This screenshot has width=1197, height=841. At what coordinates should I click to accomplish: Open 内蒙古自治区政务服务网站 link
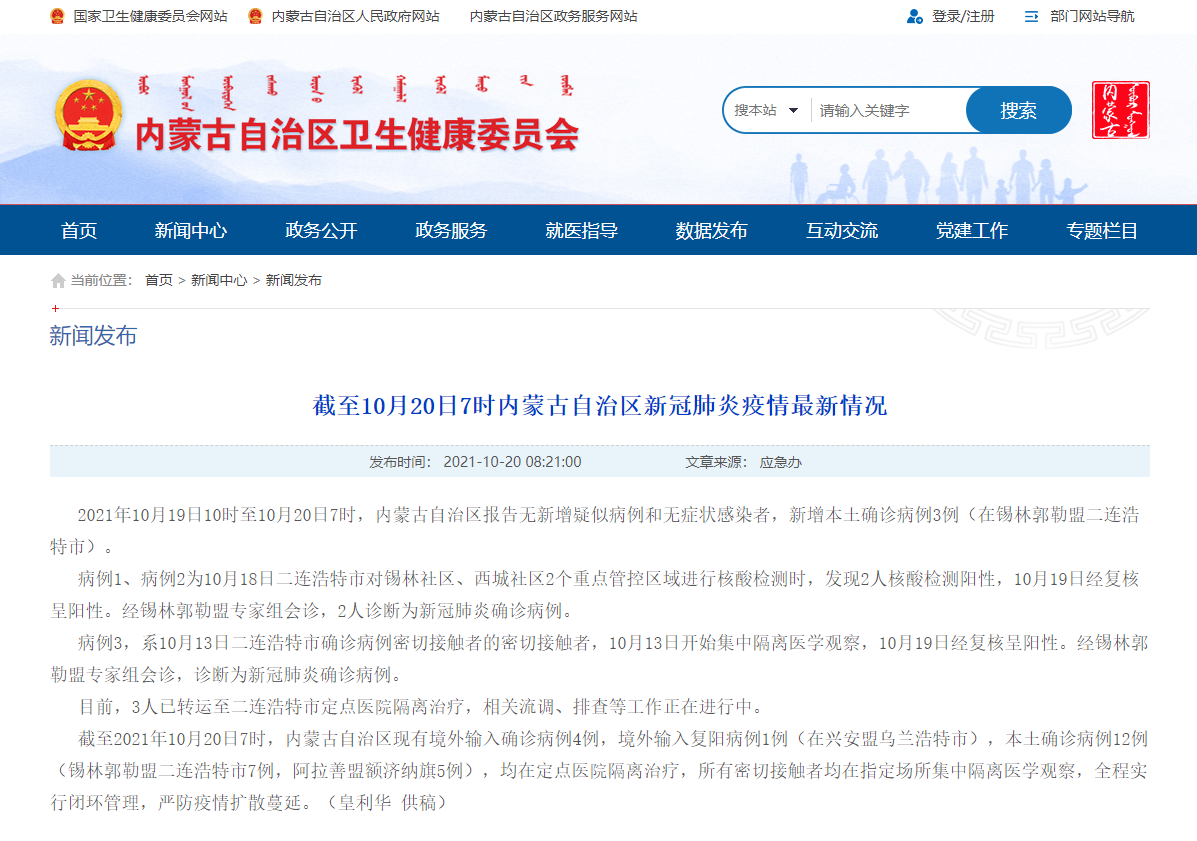[553, 16]
